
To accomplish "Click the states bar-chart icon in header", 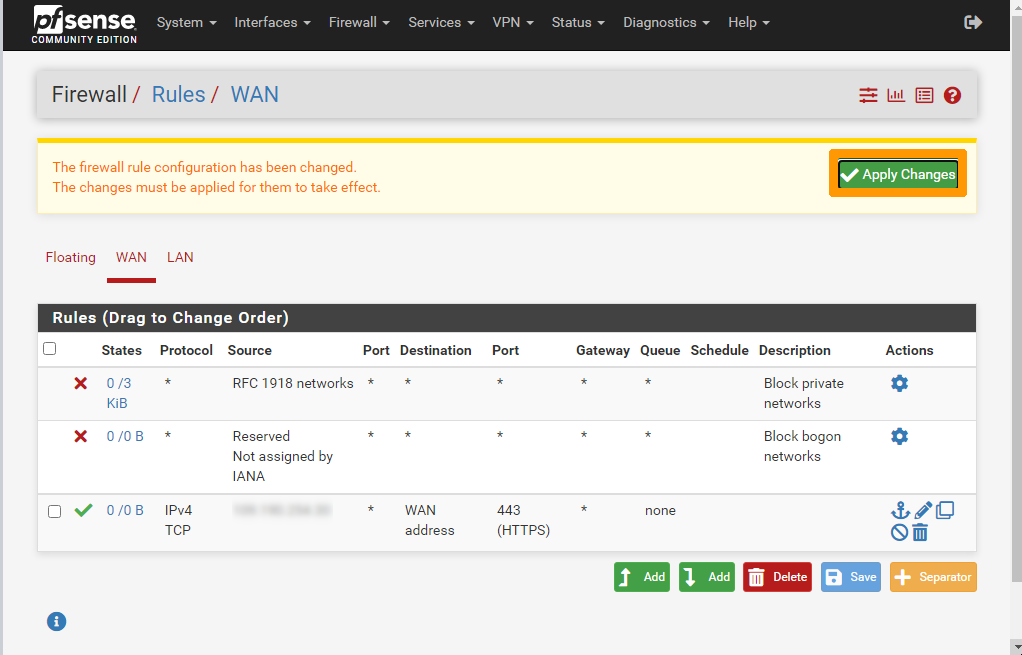I will tap(896, 95).
